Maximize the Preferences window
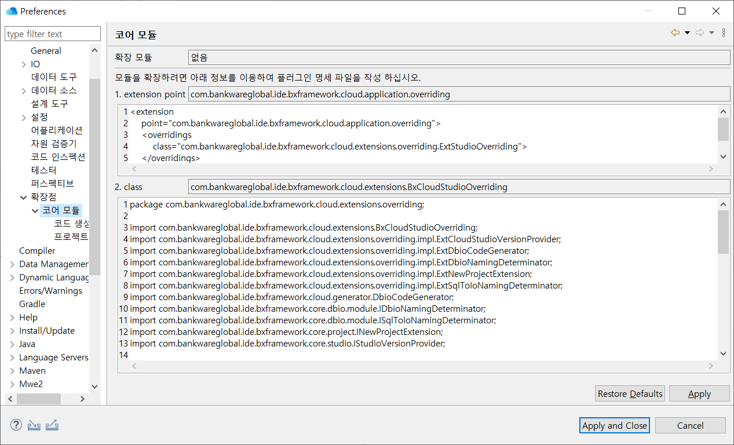The width and height of the screenshot is (734, 445). [682, 11]
